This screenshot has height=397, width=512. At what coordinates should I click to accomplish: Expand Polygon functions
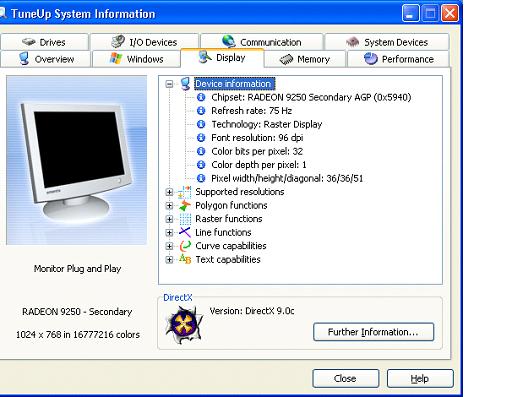[169, 206]
